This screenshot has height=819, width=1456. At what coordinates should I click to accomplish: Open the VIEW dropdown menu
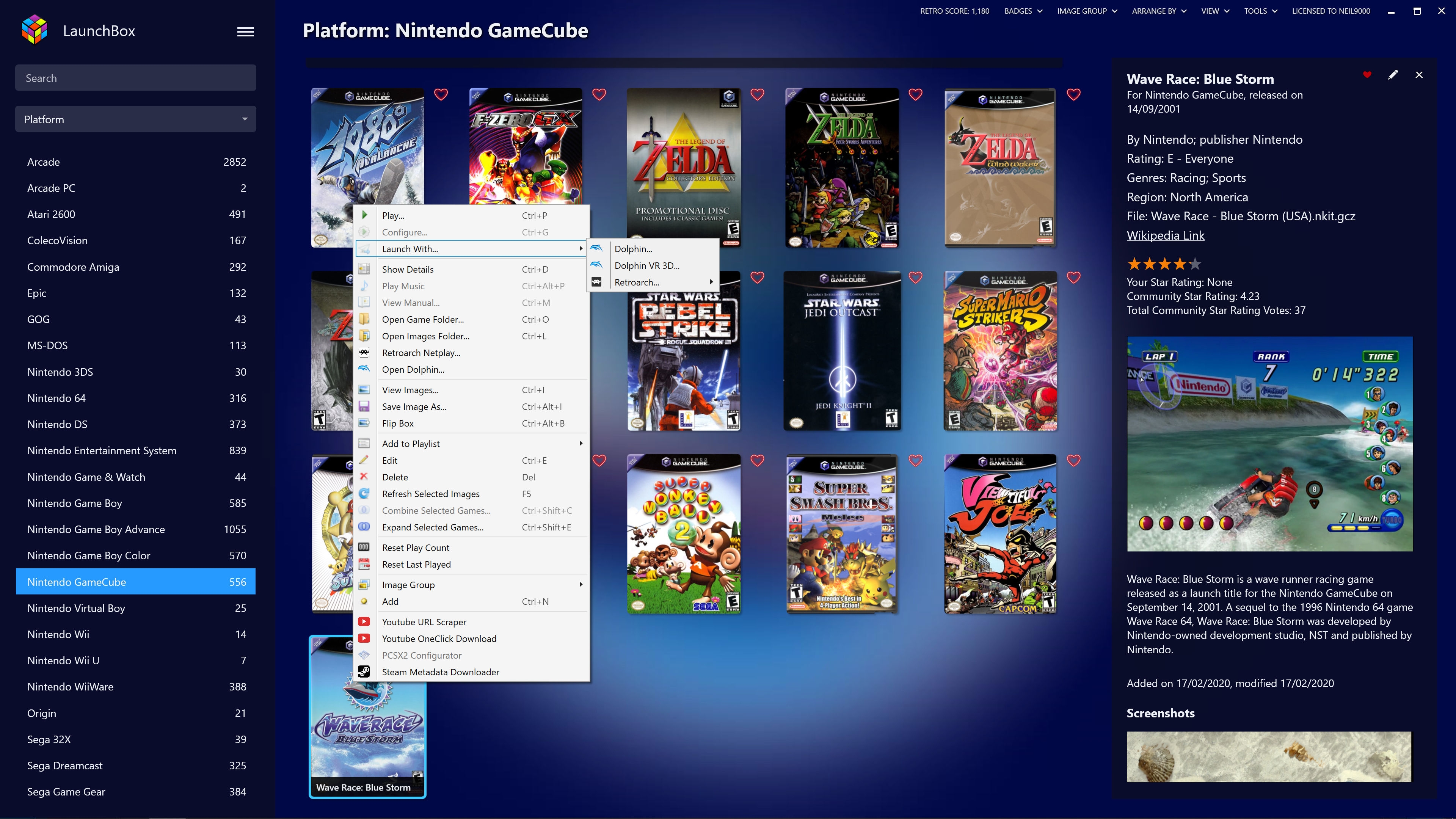[x=1215, y=11]
